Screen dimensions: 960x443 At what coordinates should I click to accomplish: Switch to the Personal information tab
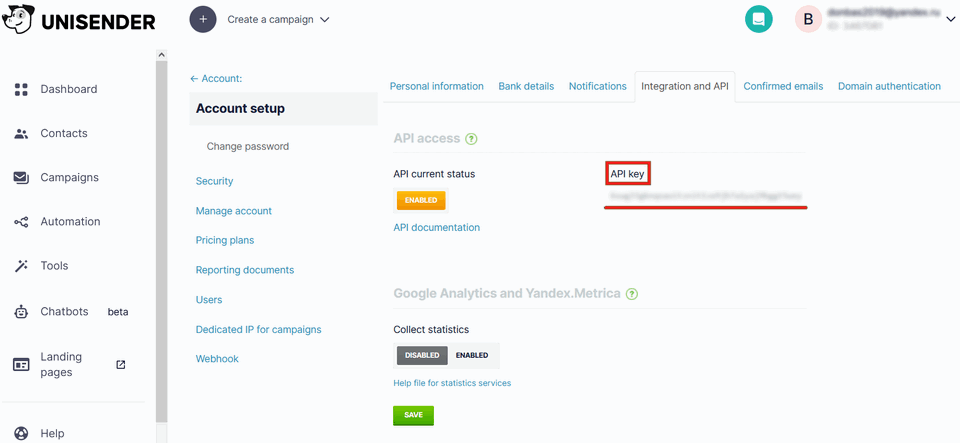437,86
